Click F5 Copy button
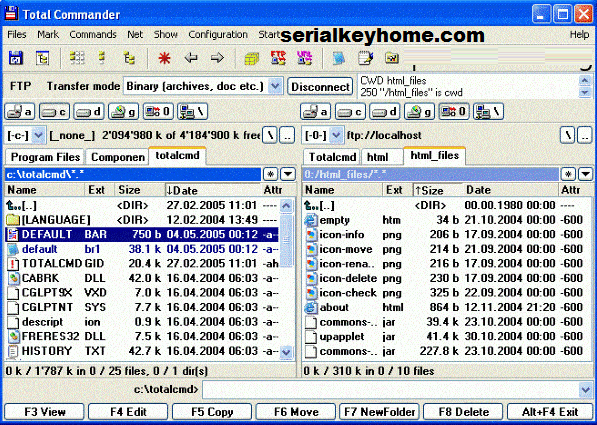The image size is (597, 425). pyautogui.click(x=212, y=412)
